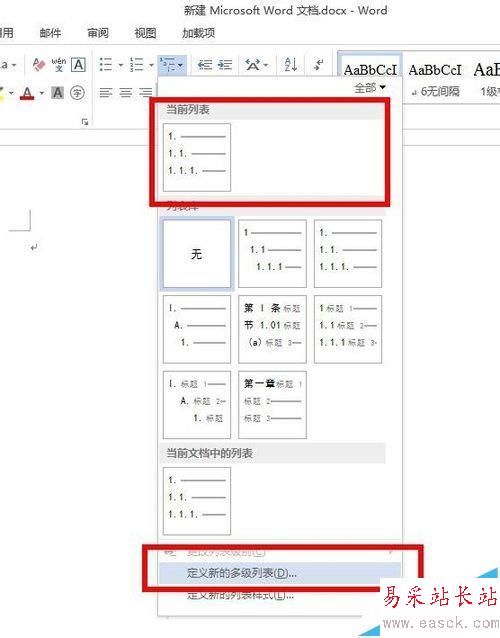
Task: Select the 无 option in list library
Action: point(197,254)
